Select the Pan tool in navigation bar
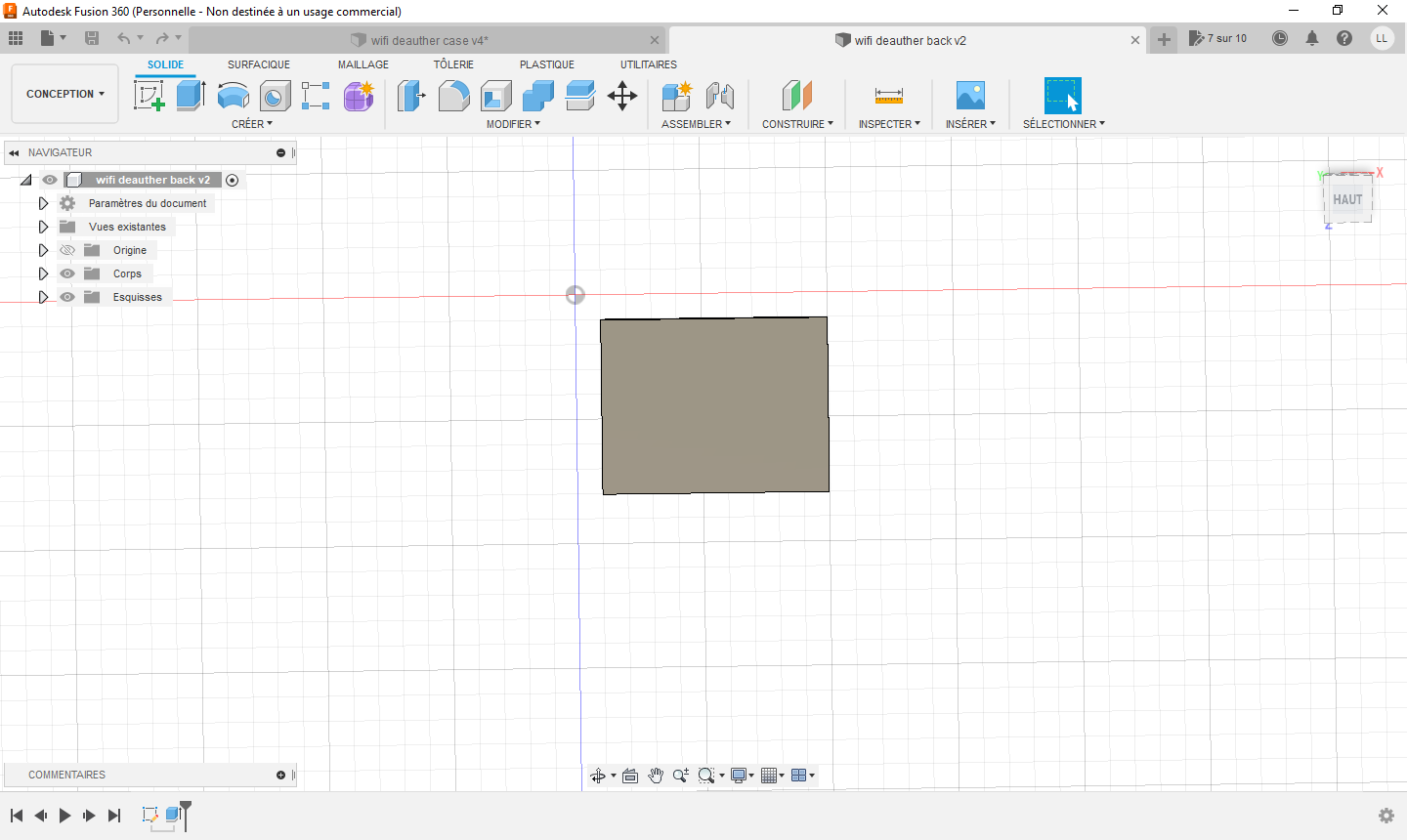Image resolution: width=1407 pixels, height=840 pixels. pyautogui.click(x=656, y=775)
